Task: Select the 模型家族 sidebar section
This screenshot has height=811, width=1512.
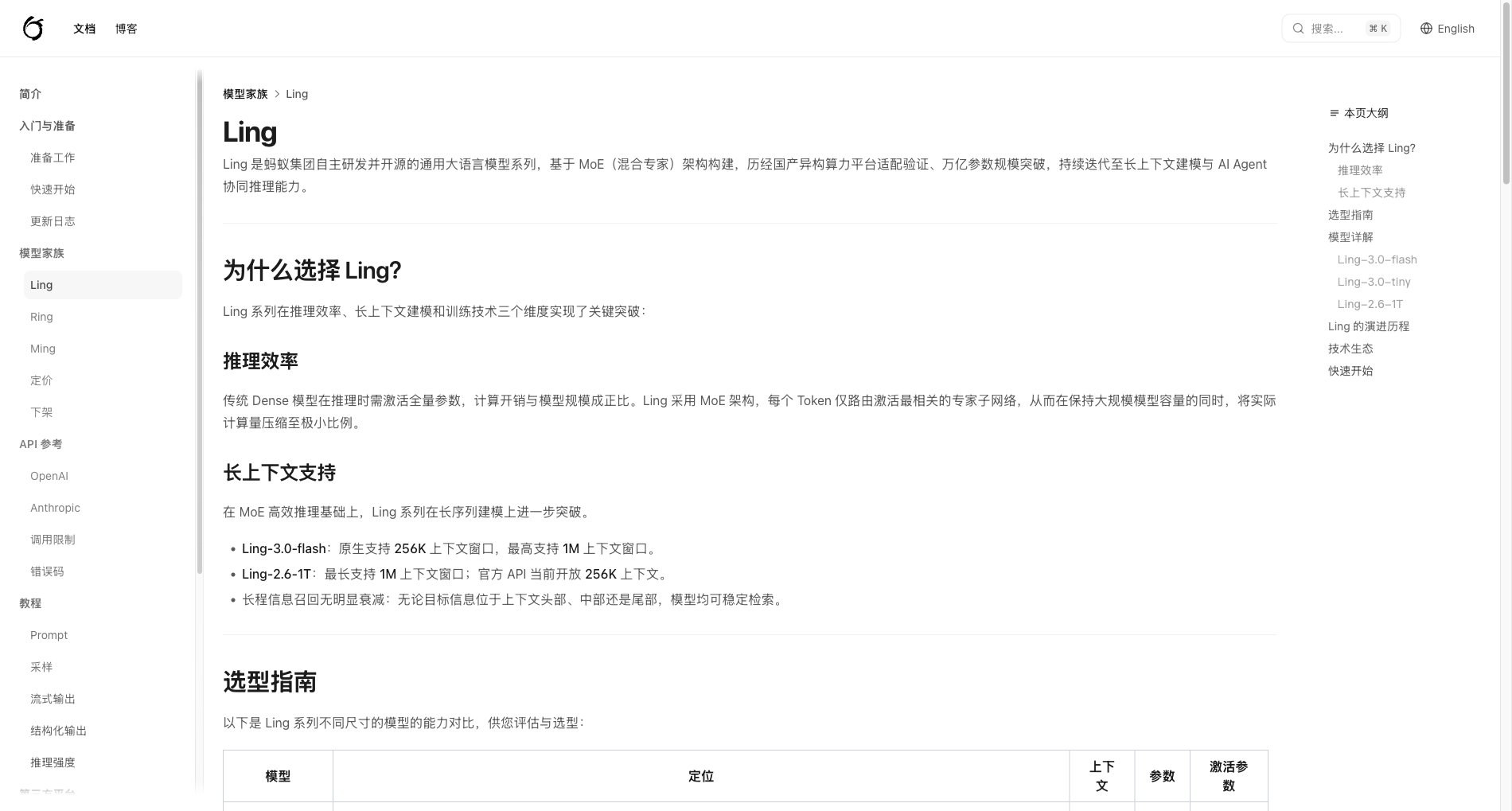Action: click(x=41, y=253)
